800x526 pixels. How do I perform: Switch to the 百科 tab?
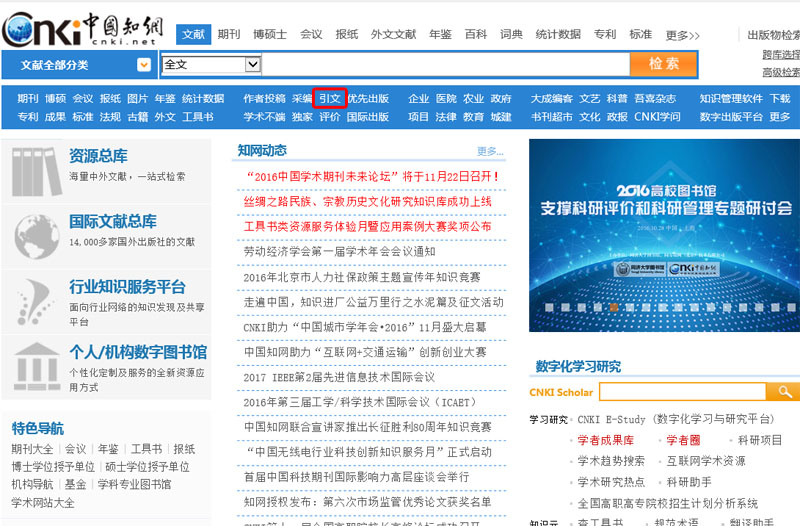476,34
